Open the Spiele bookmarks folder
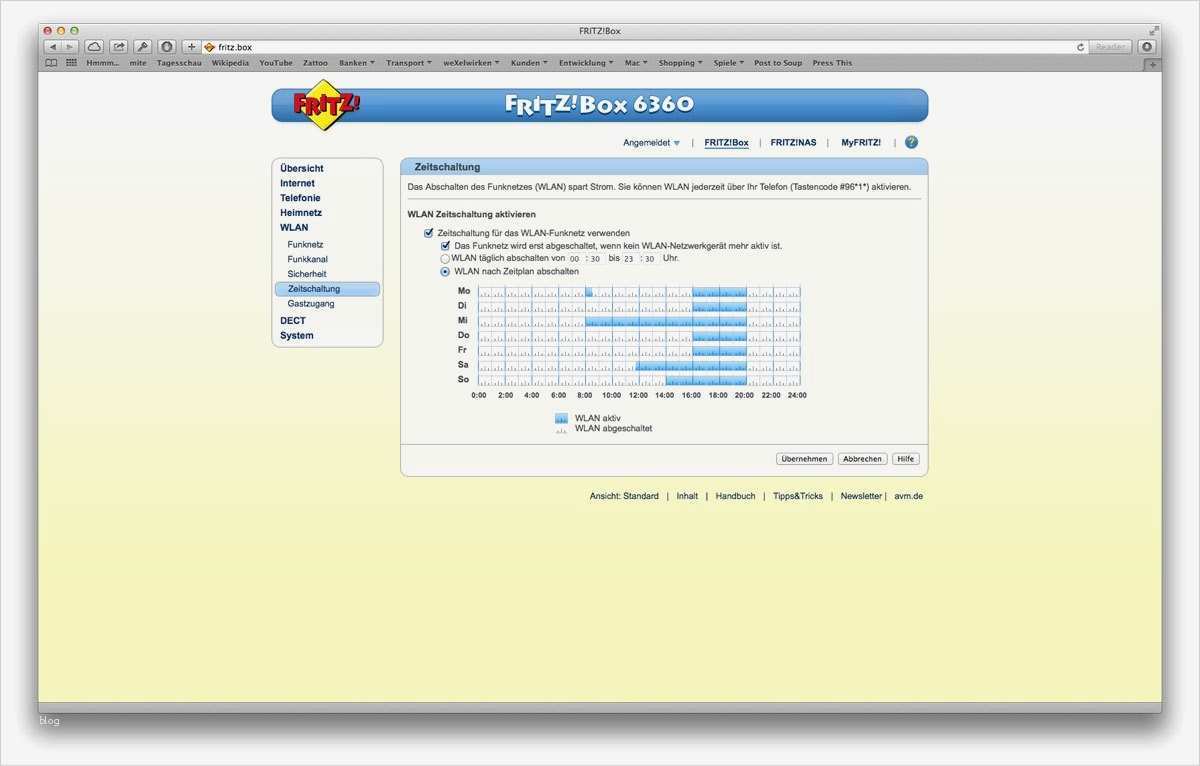The height and width of the screenshot is (766, 1200). 729,63
